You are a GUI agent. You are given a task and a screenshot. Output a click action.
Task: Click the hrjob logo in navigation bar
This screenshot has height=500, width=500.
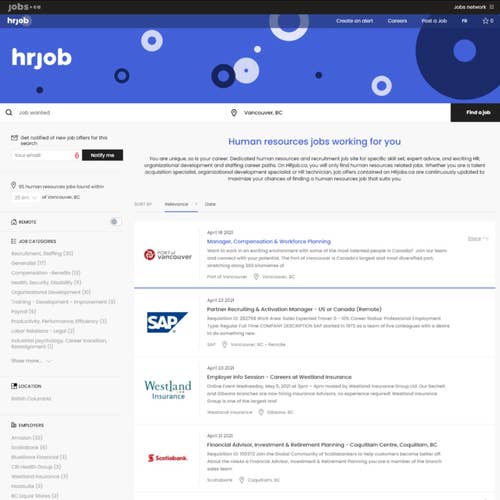tap(18, 21)
